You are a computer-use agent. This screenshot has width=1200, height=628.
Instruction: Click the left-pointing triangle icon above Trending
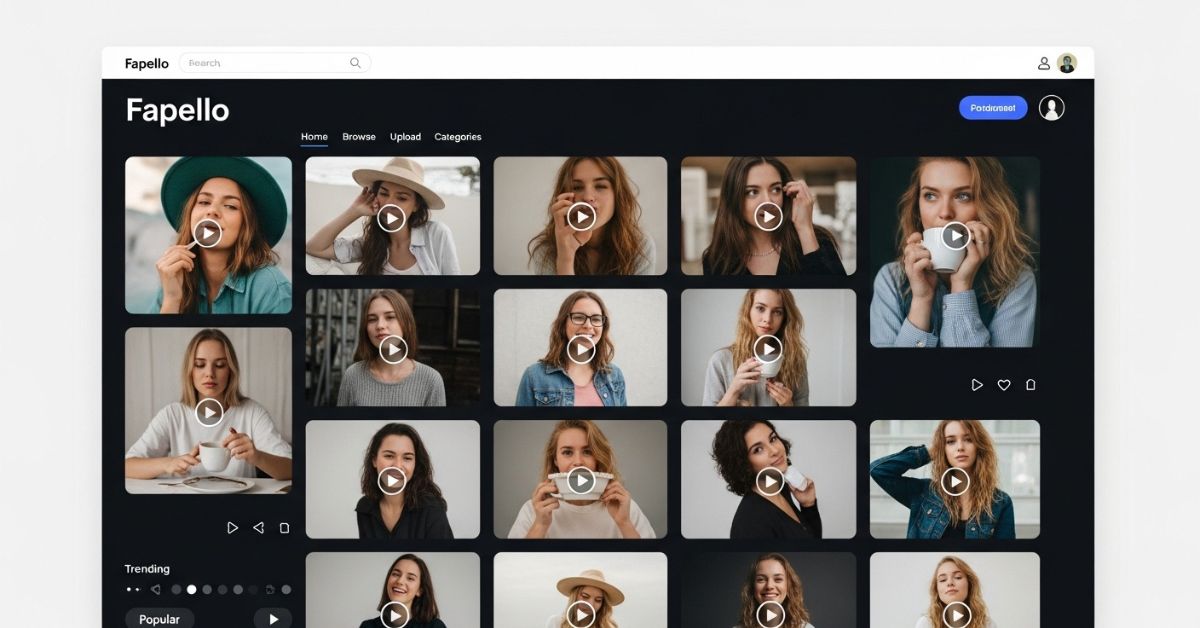[x=258, y=527]
